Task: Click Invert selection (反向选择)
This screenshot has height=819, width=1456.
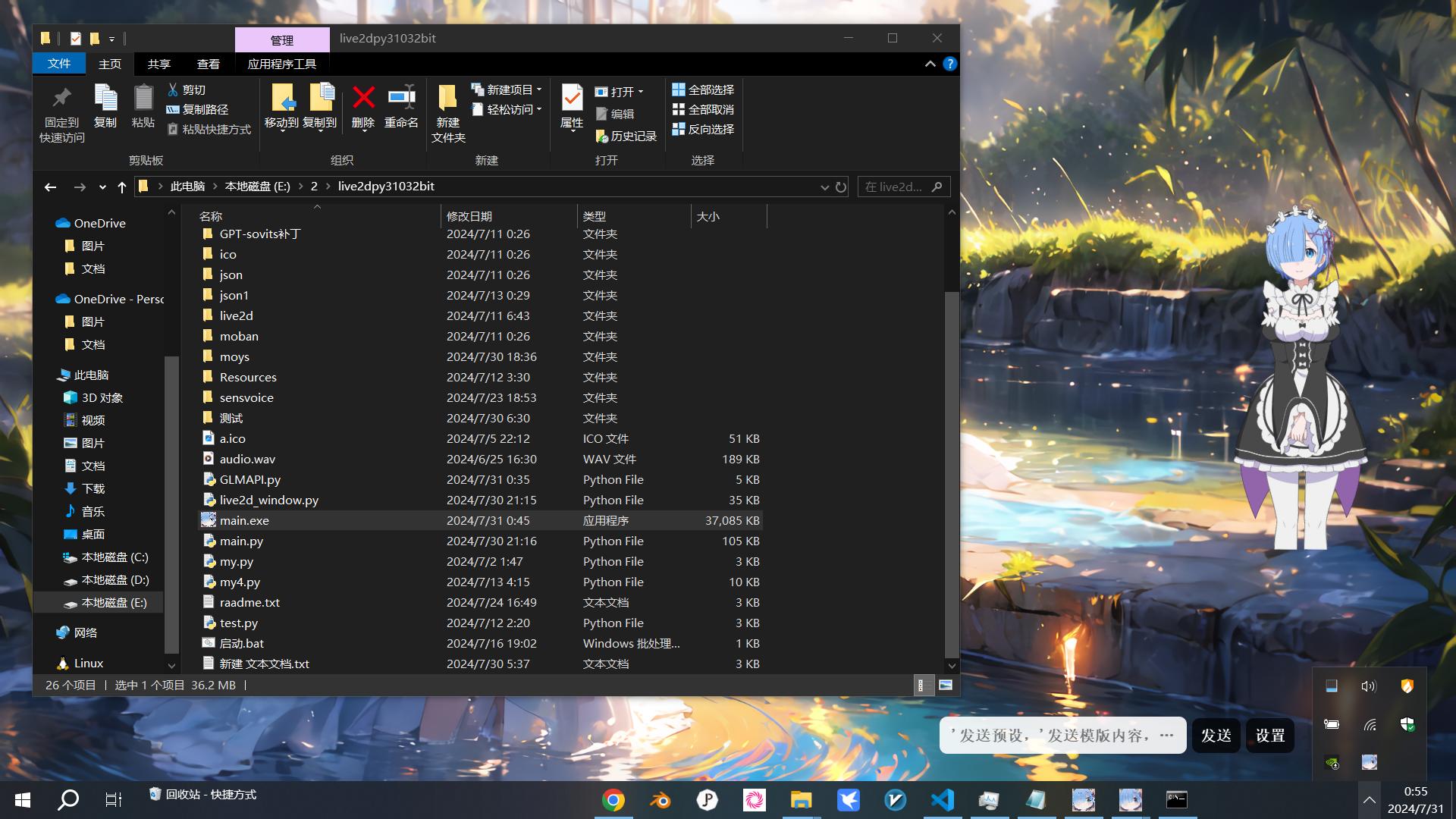Action: [x=703, y=129]
